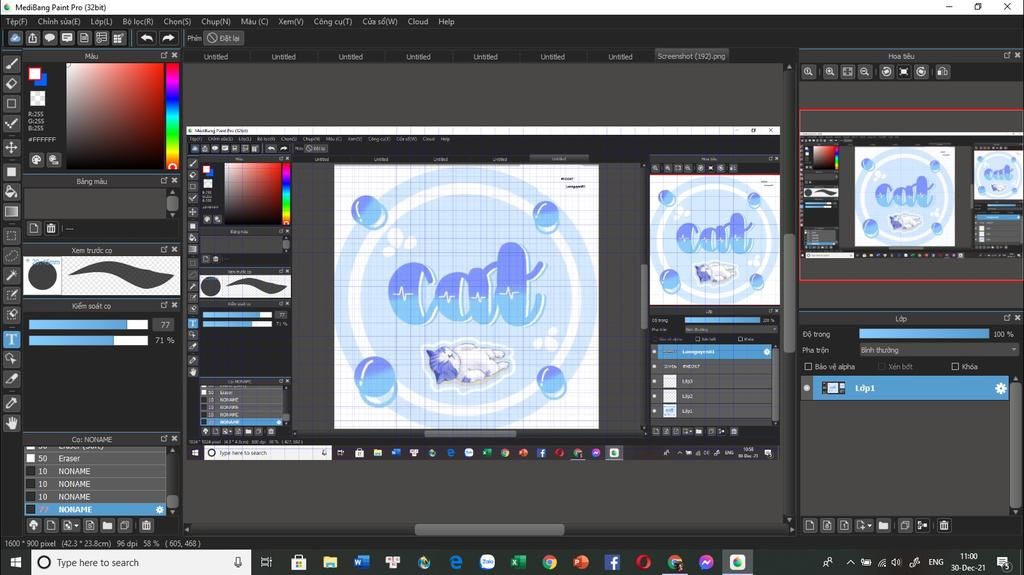The image size is (1024, 575).
Task: Open the Cloud menu
Action: 418,22
